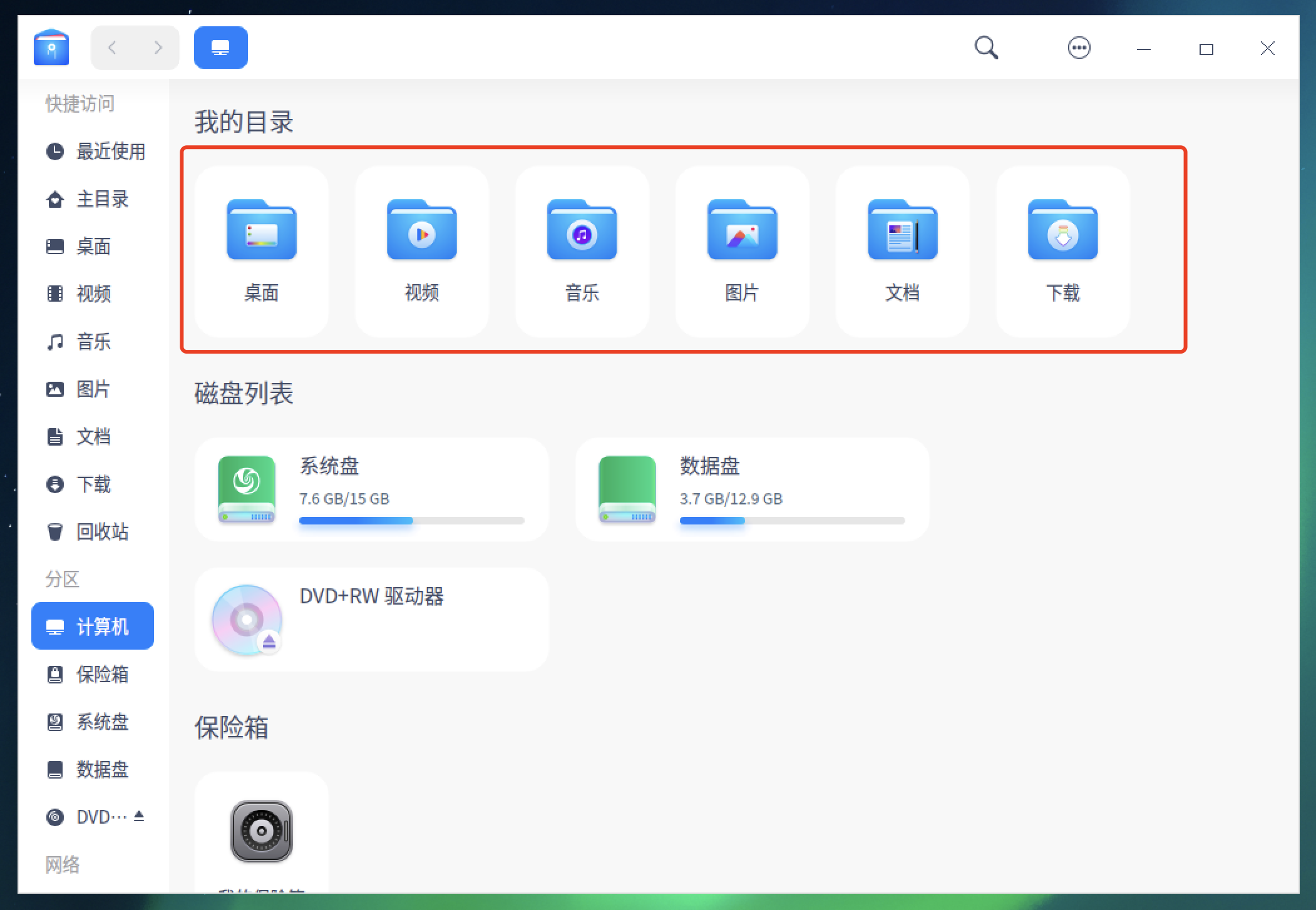The image size is (1316, 910).
Task: Close the file manager window
Action: pos(1268,48)
